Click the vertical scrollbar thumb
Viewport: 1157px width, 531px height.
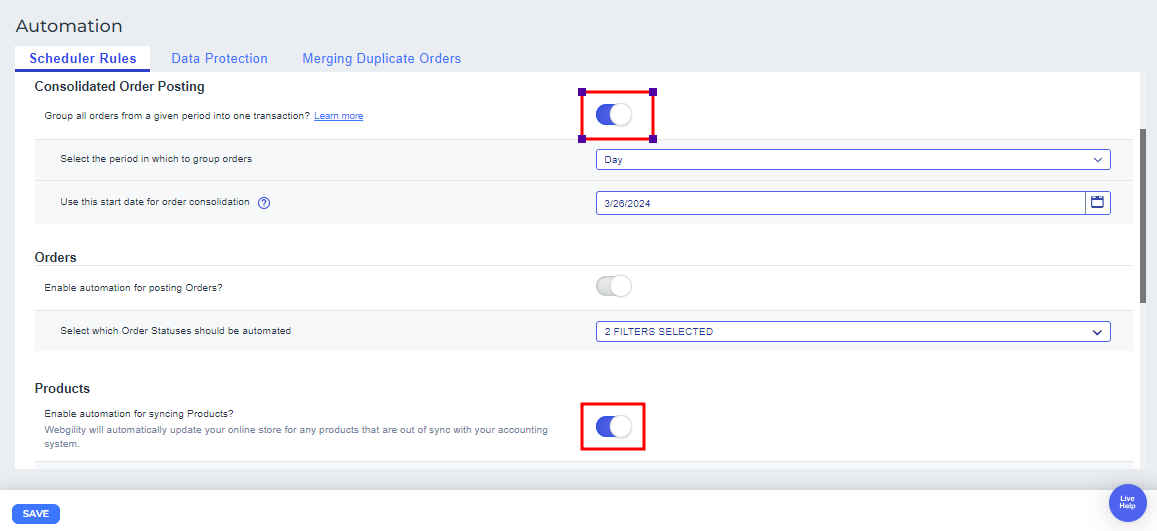click(x=1143, y=215)
